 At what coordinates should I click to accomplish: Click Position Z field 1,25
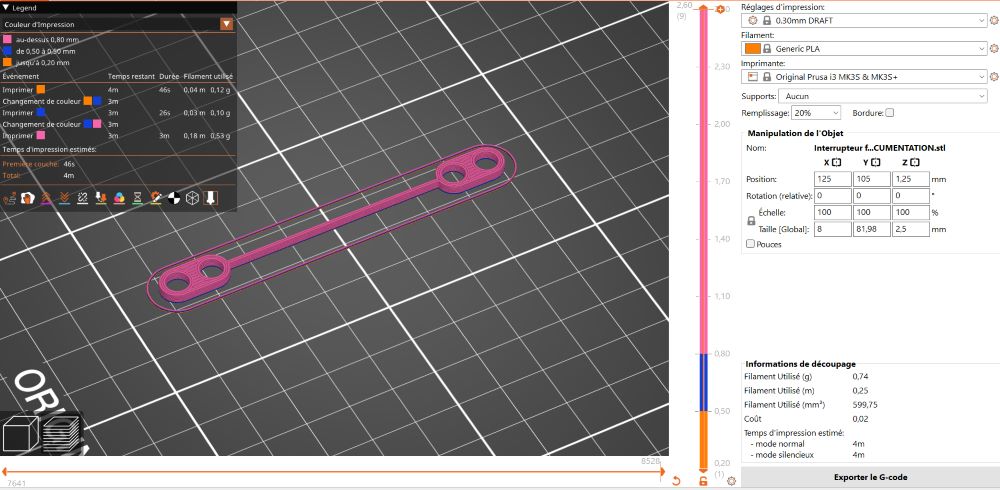pos(911,179)
